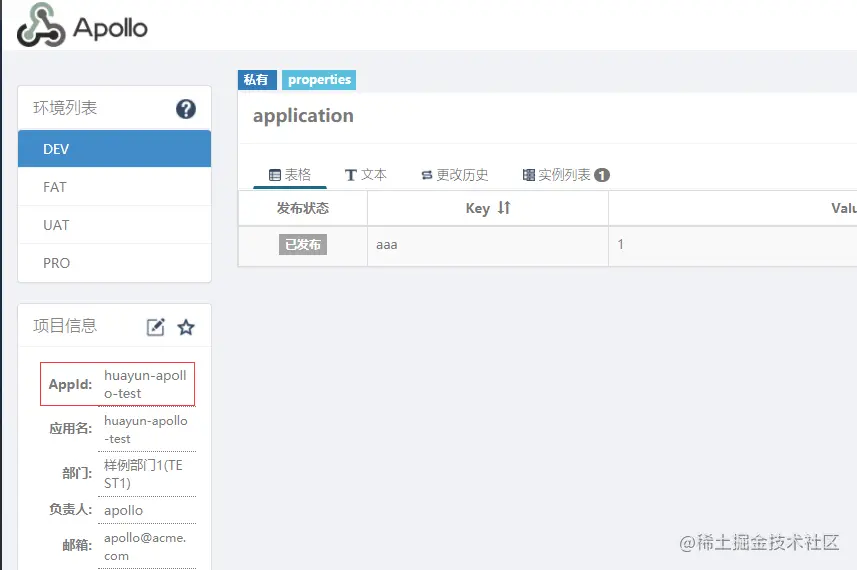857x570 pixels.
Task: Click the application namespace title
Action: click(x=303, y=116)
